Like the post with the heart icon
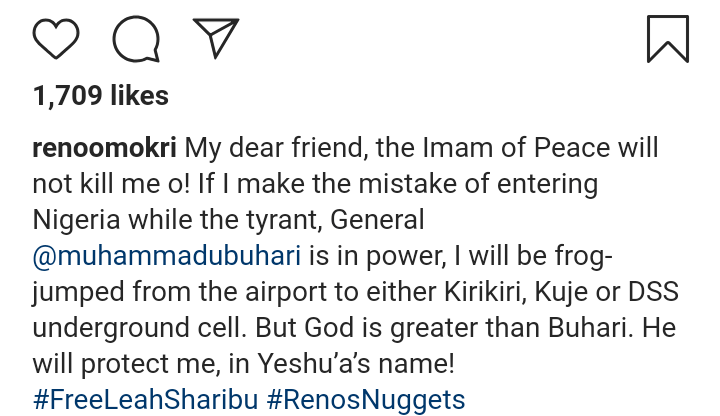The image size is (720, 416). point(56,38)
